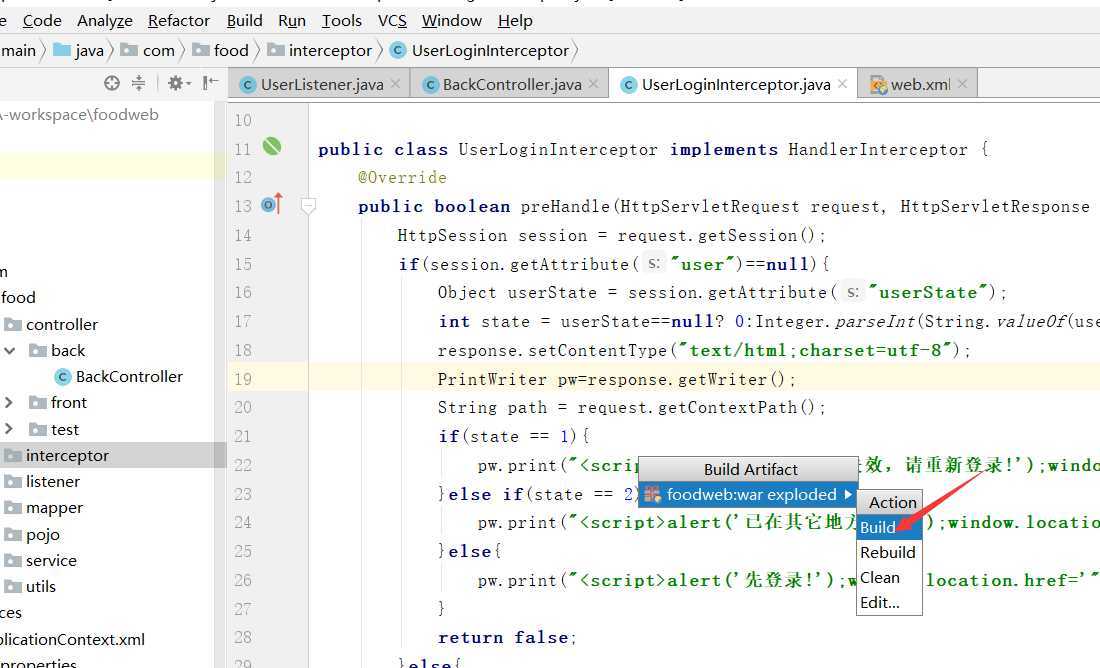Select the front folder
The width and height of the screenshot is (1100, 668).
[x=58, y=403]
